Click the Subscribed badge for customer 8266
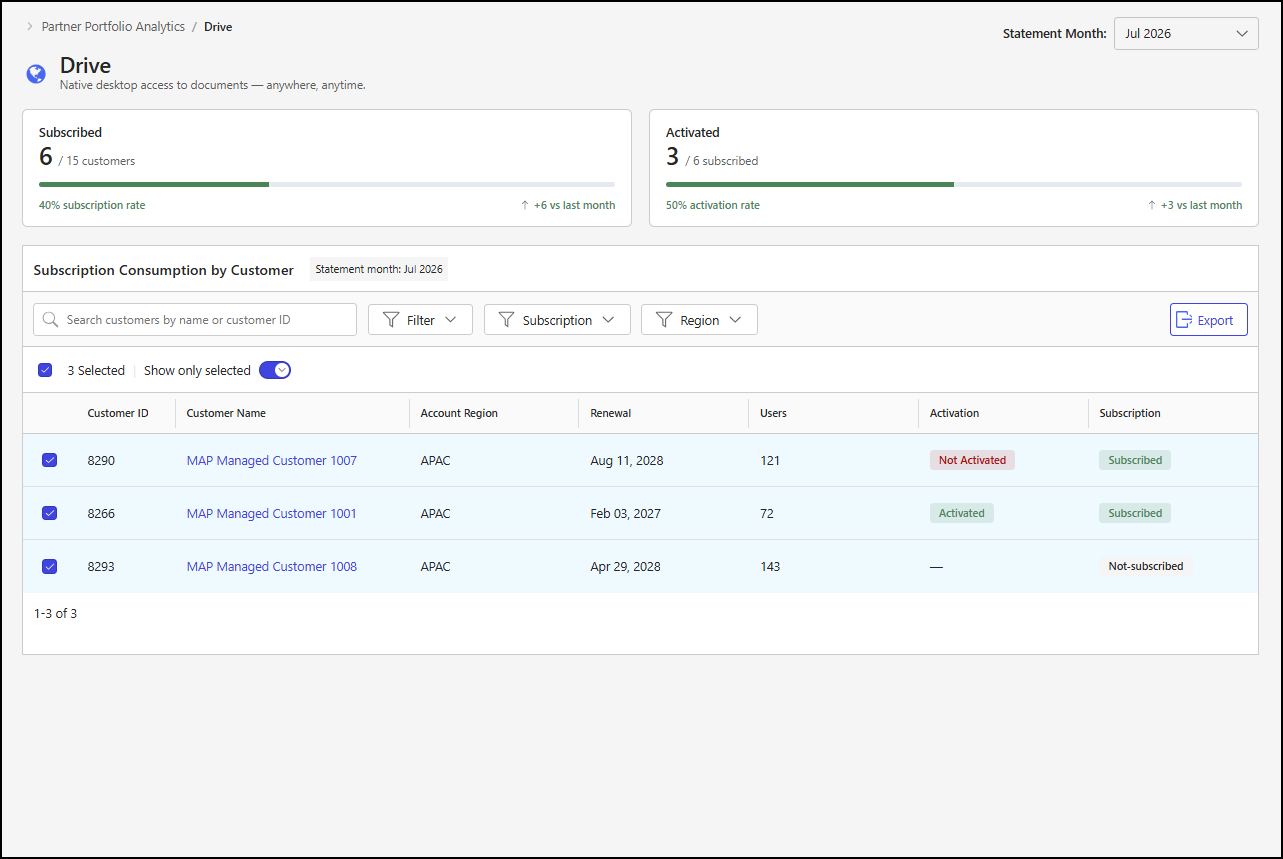The image size is (1283, 859). coord(1135,513)
